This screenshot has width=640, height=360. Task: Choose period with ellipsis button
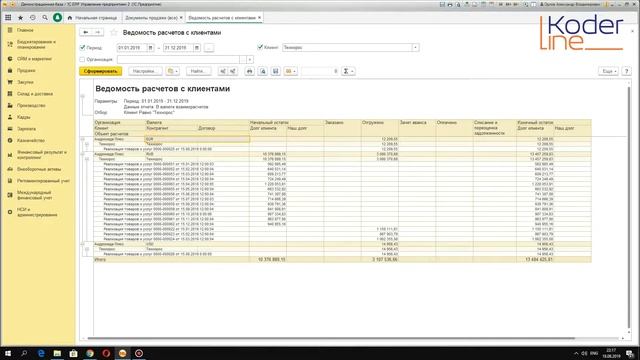click(209, 48)
